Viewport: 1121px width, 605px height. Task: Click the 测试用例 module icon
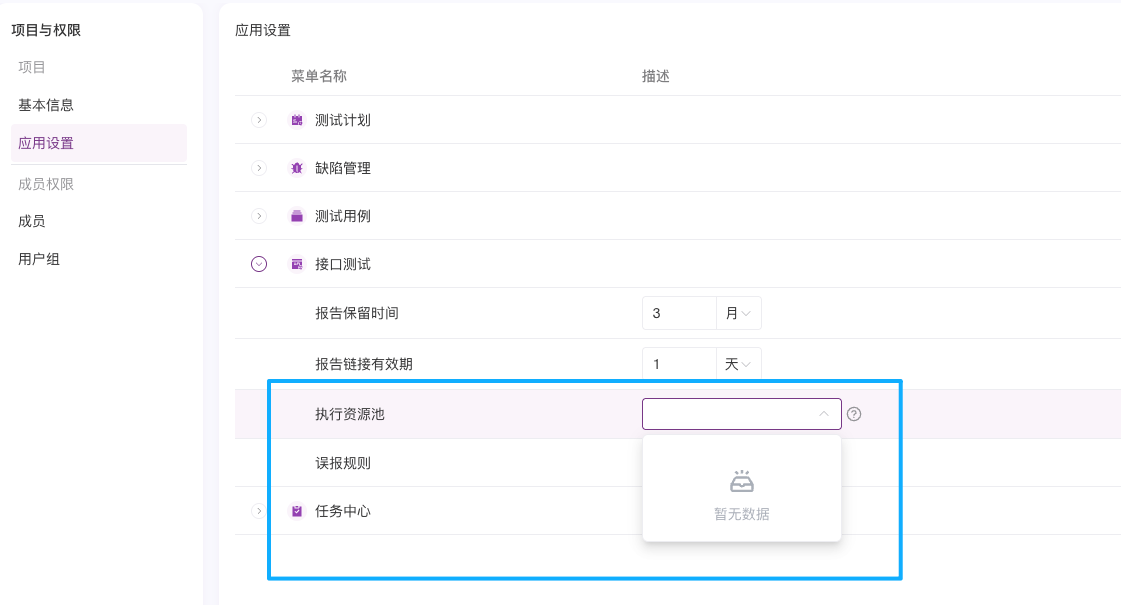(x=297, y=216)
